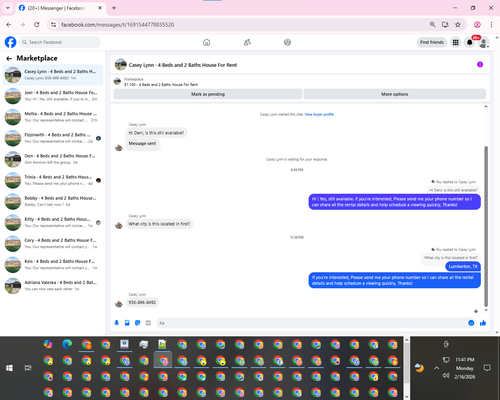
Task: Open the Facebook logo home link
Action: coord(10,42)
